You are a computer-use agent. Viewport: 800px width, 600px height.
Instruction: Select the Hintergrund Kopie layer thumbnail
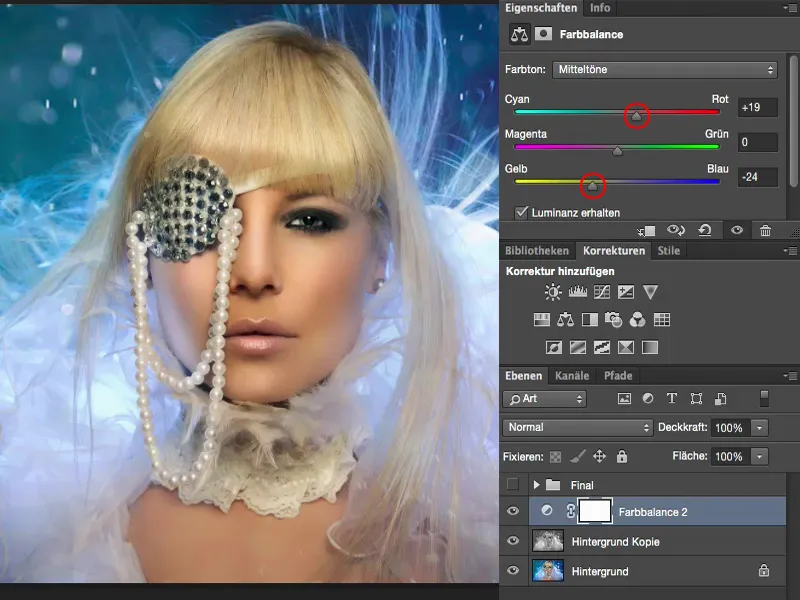coord(548,541)
